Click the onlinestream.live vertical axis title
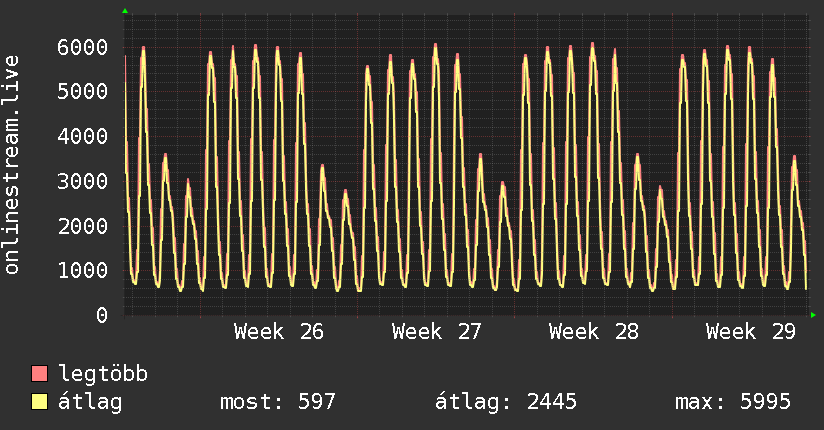The height and width of the screenshot is (430, 824). [11, 165]
